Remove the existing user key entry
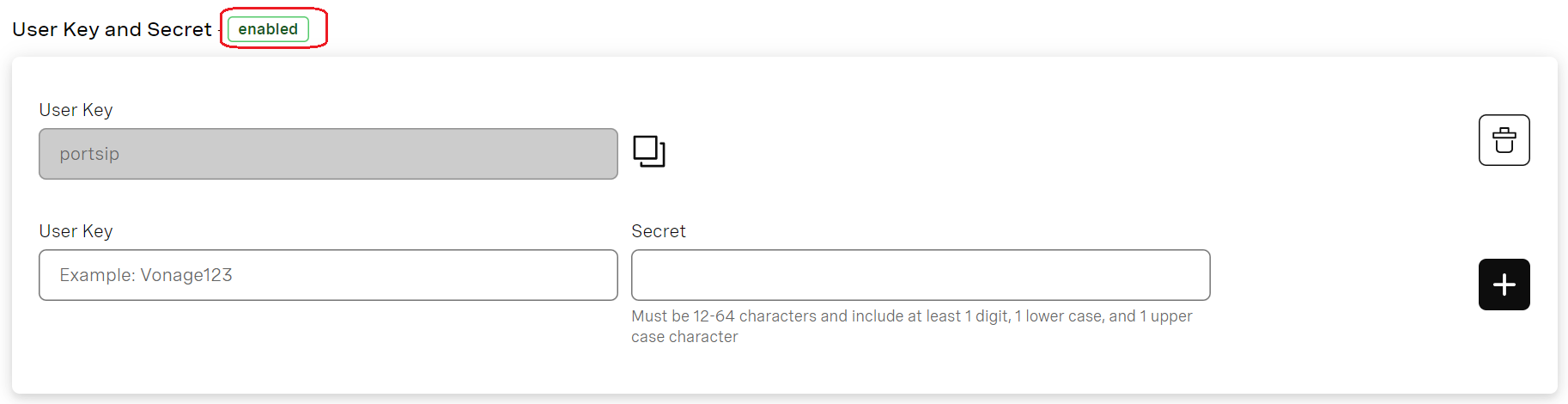This screenshot has width=1568, height=404. [x=1504, y=140]
